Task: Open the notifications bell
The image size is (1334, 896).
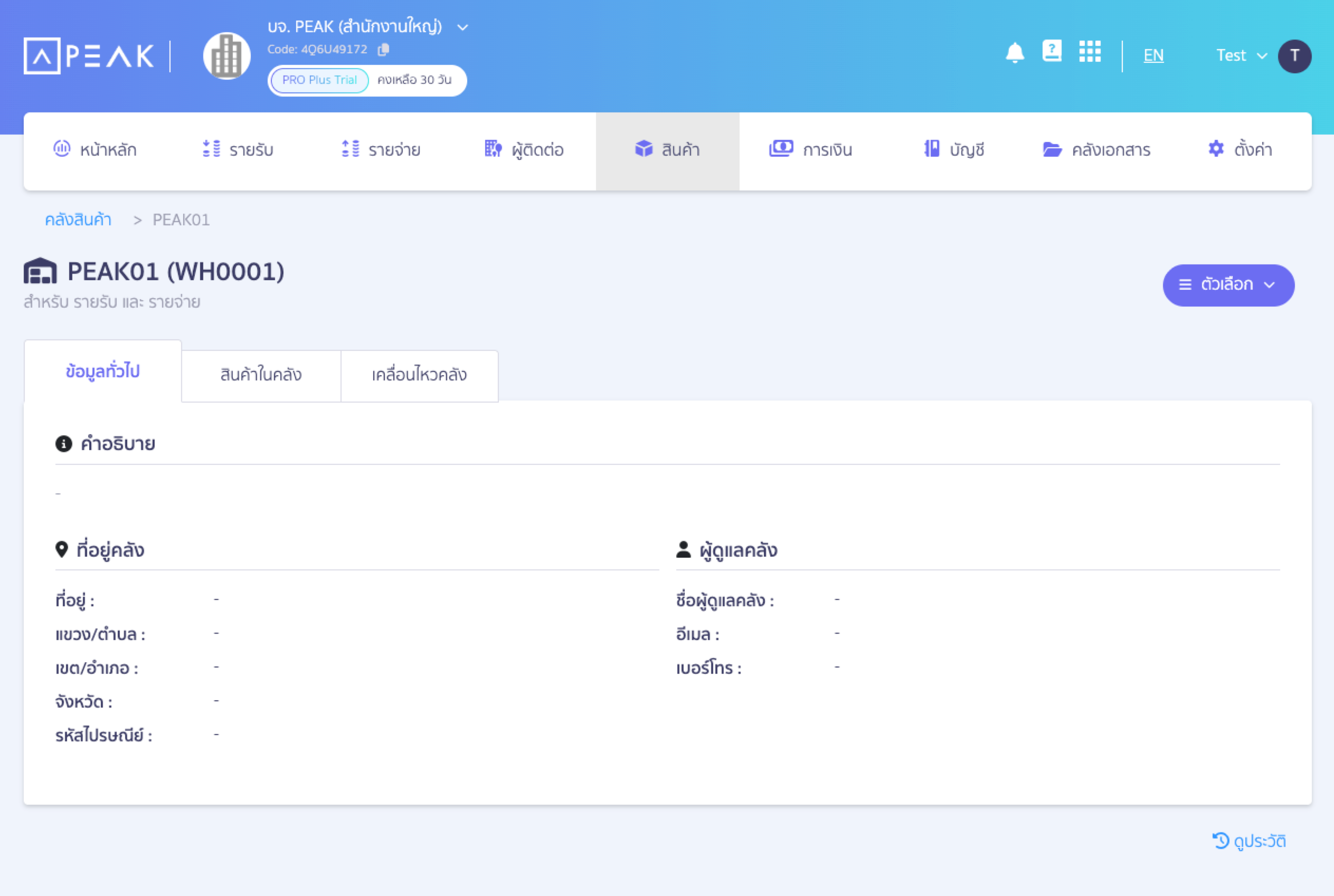Action: pyautogui.click(x=1015, y=53)
